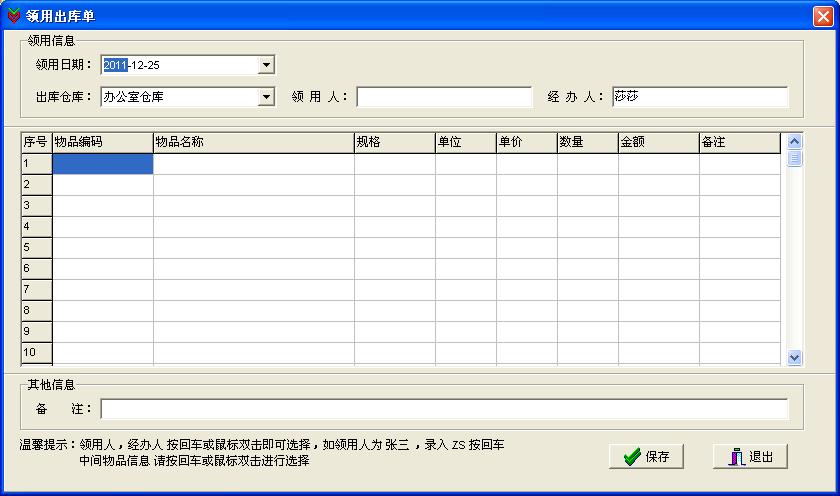Click the table scrollbar thumb
Screen dimensions: 840x496
coord(794,159)
